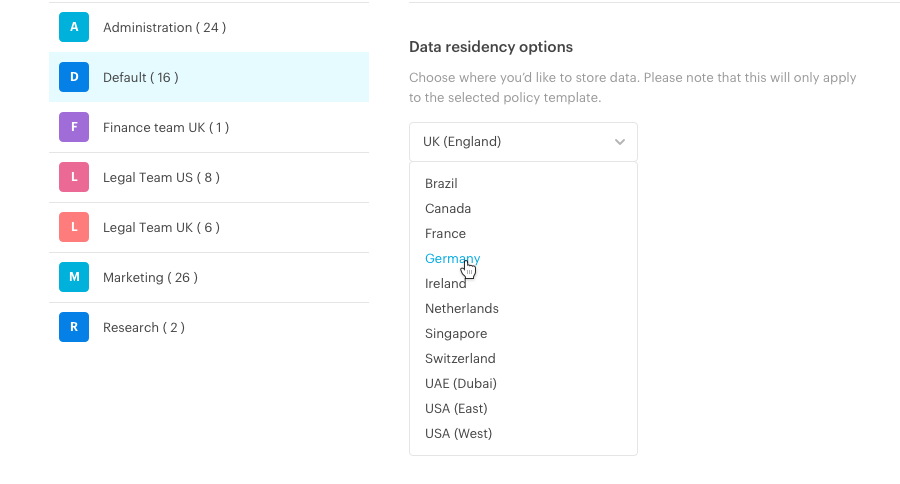Image resolution: width=900 pixels, height=484 pixels.
Task: Open the UK (England) region selector
Action: 523,142
